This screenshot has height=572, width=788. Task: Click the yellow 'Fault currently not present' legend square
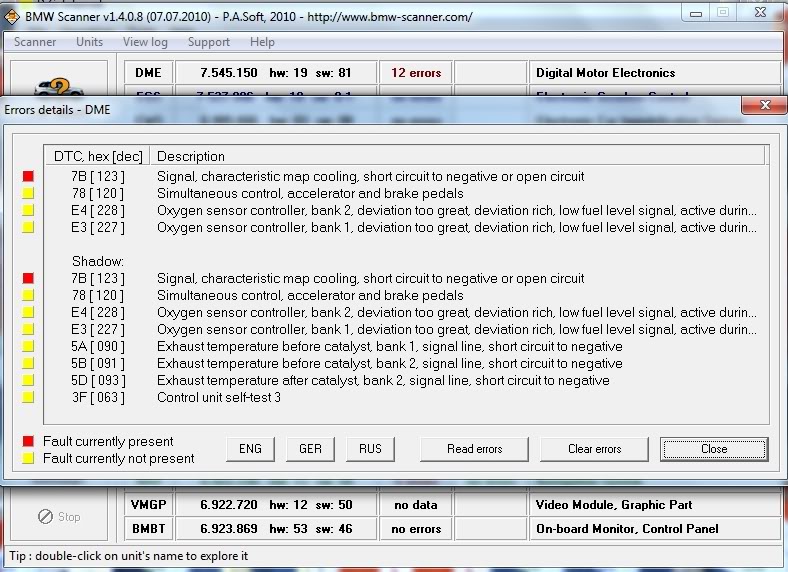tap(28, 458)
